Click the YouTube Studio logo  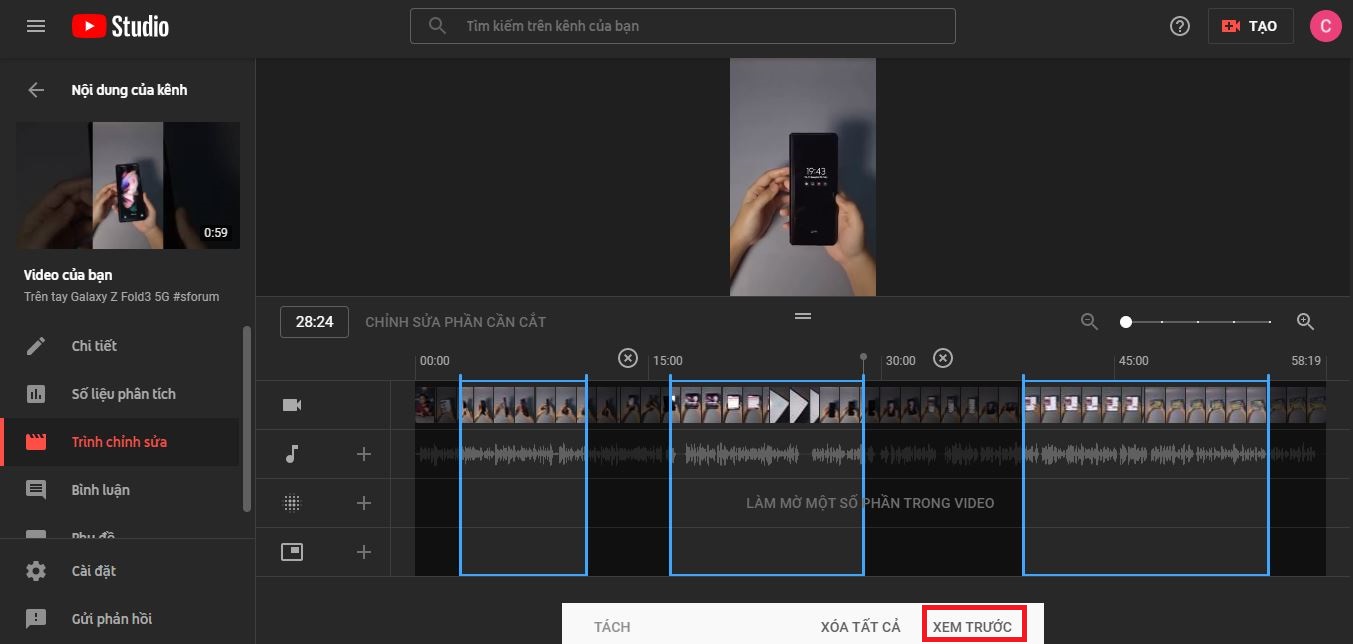tap(120, 26)
